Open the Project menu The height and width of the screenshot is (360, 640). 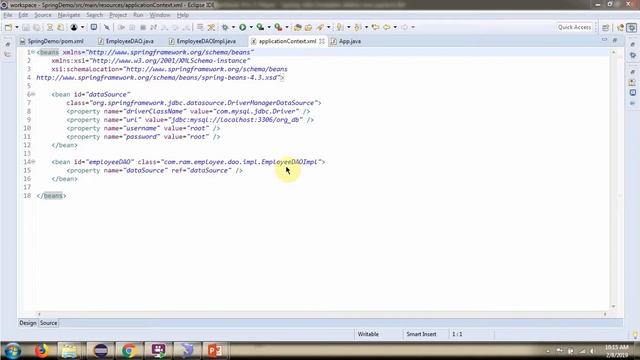coord(118,15)
